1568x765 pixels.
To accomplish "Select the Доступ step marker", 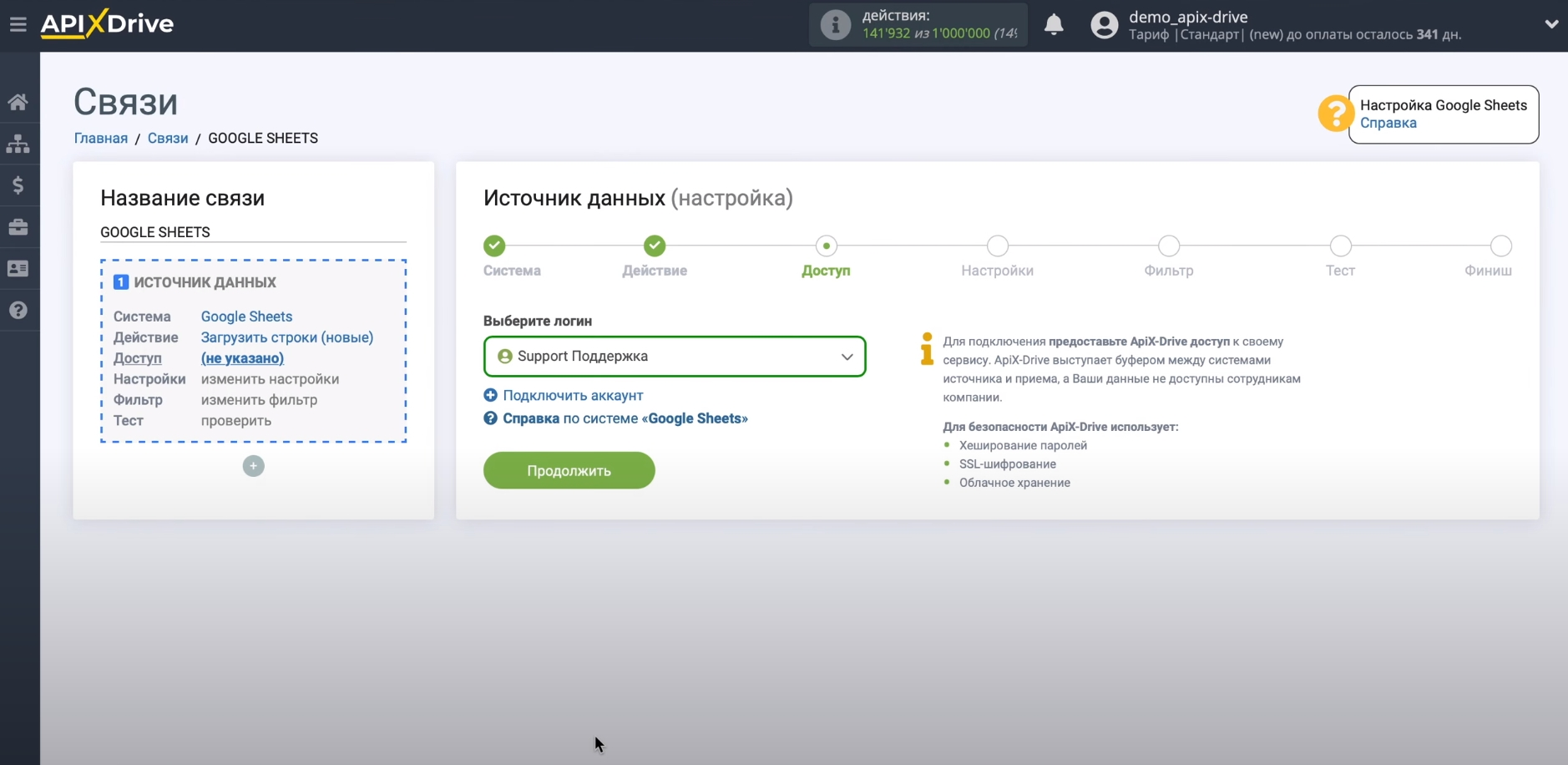I will pyautogui.click(x=826, y=246).
